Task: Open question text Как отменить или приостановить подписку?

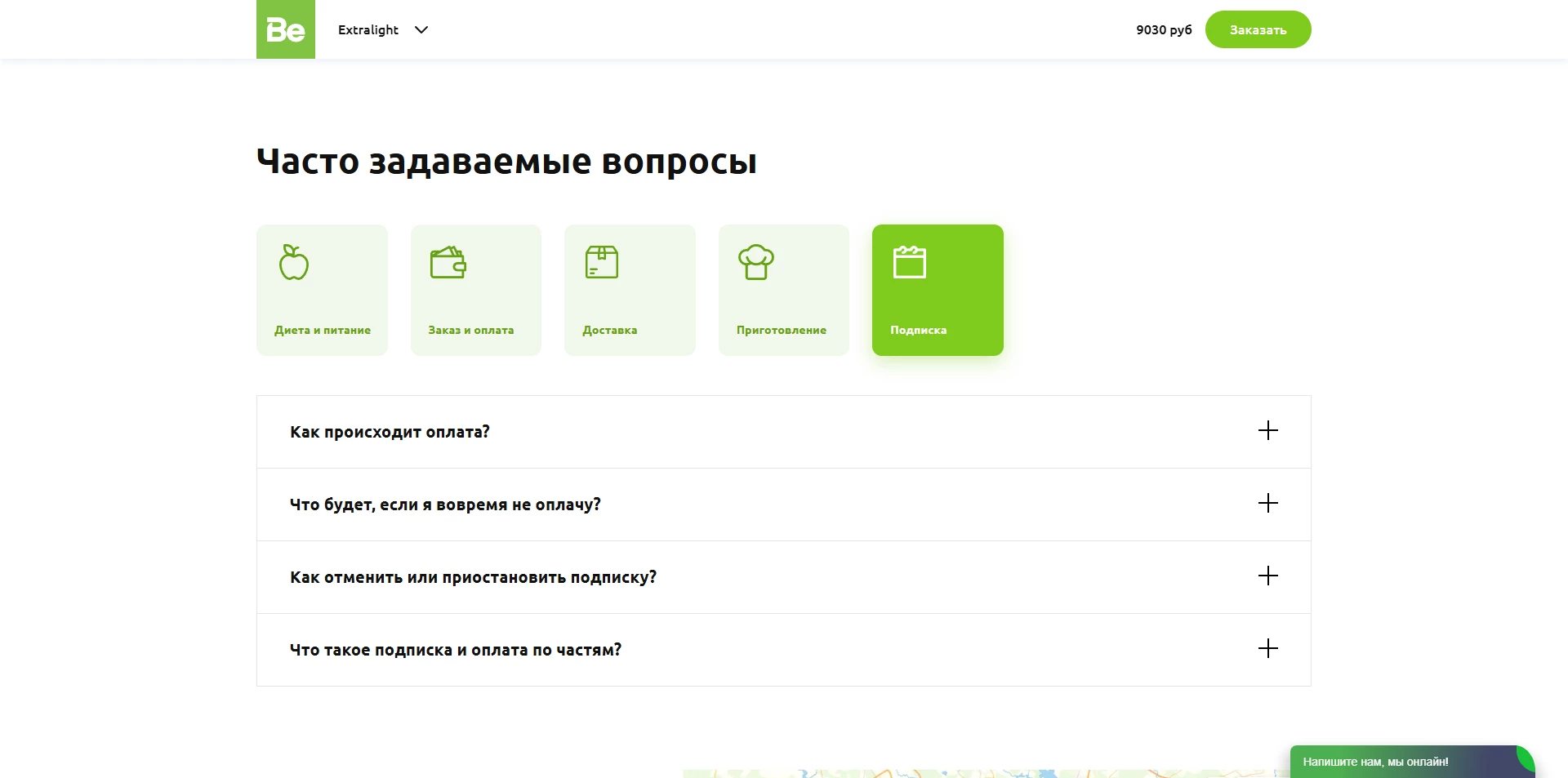Action: 473,577
